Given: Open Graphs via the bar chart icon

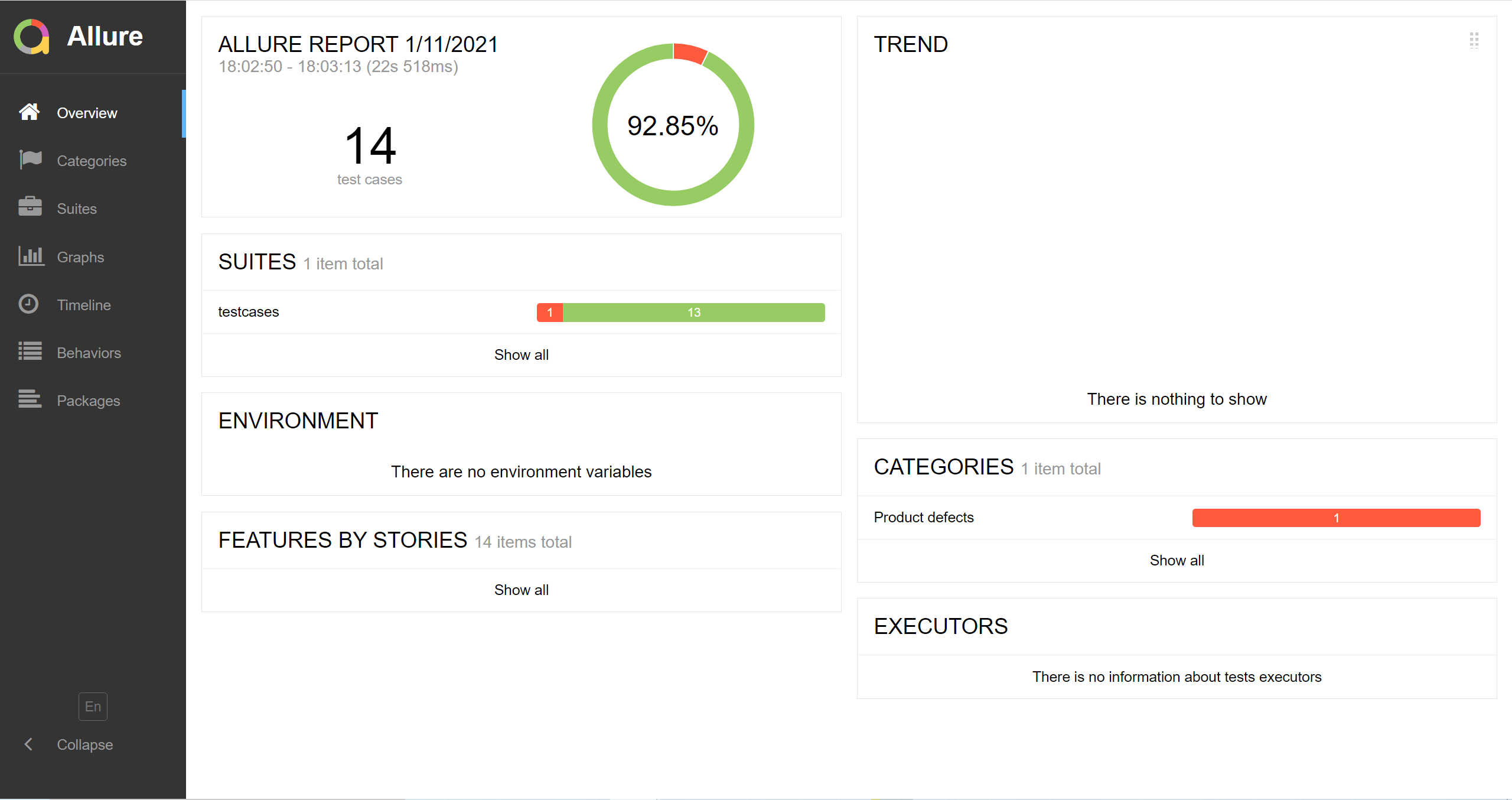Looking at the screenshot, I should 31,256.
